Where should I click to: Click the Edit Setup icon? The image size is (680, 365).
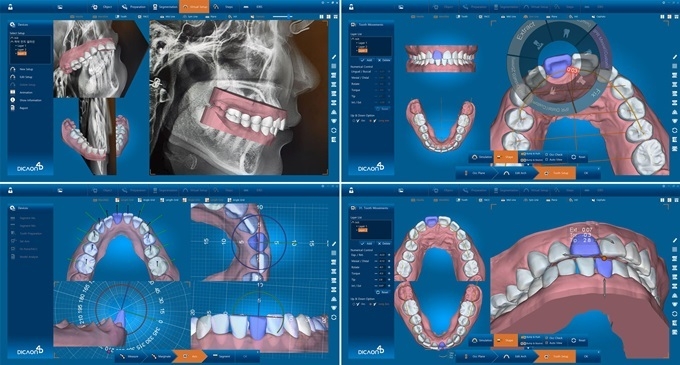(13, 77)
